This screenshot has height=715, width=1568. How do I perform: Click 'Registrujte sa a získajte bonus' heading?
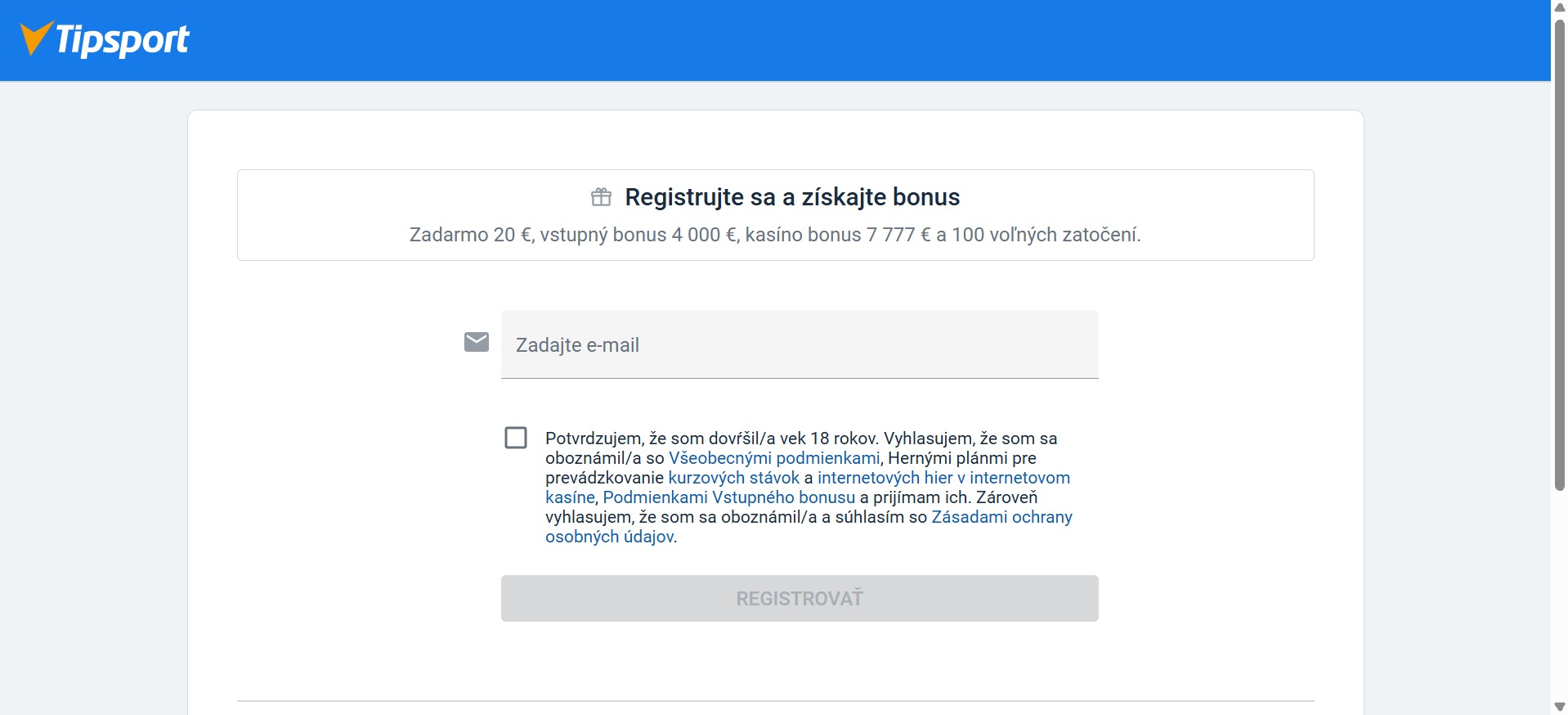tap(791, 197)
